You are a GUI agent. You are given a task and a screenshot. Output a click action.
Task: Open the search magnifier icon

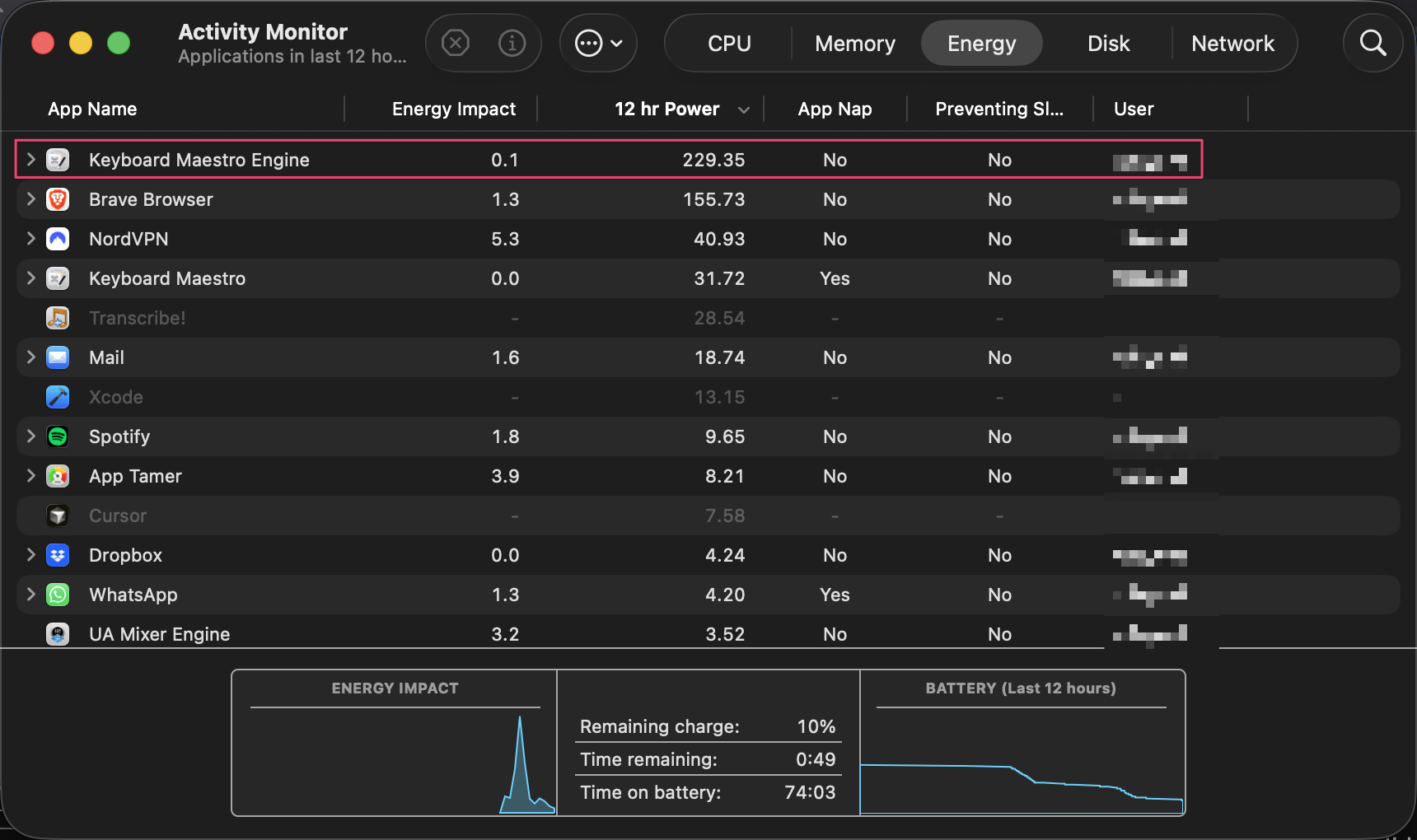point(1373,43)
